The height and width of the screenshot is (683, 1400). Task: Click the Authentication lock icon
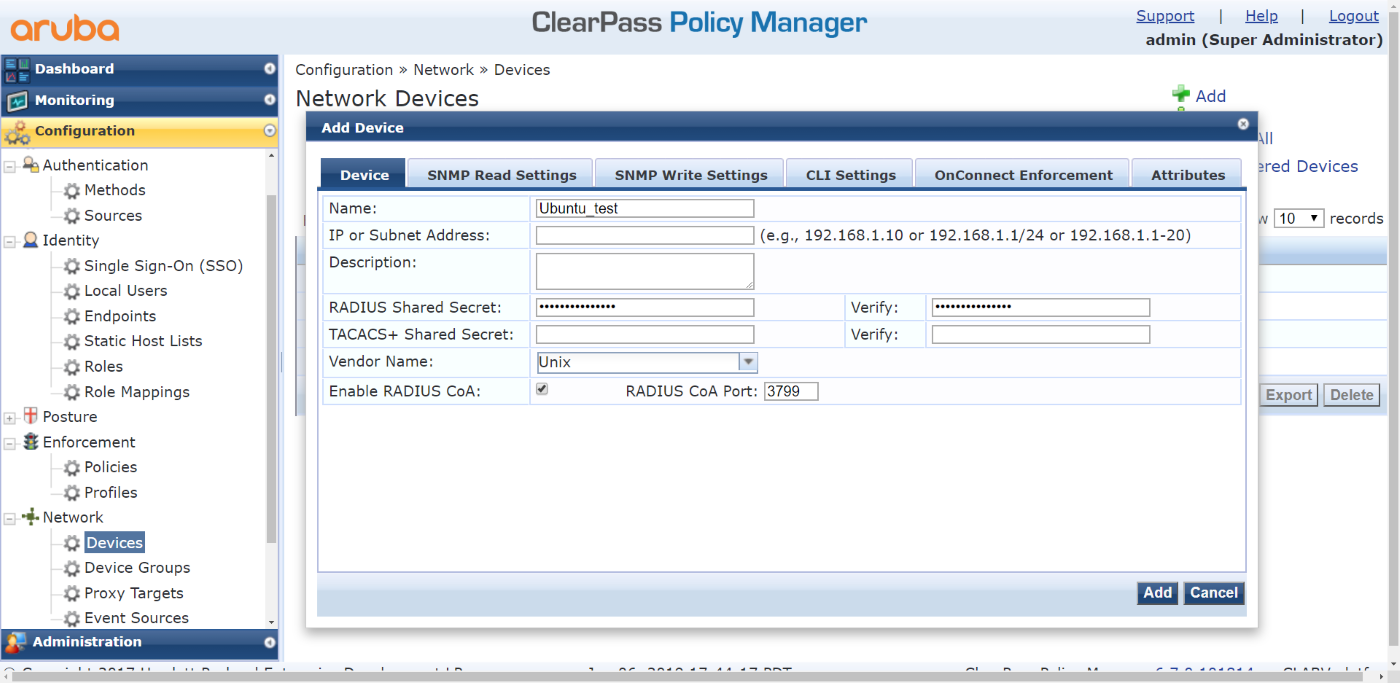pos(30,165)
